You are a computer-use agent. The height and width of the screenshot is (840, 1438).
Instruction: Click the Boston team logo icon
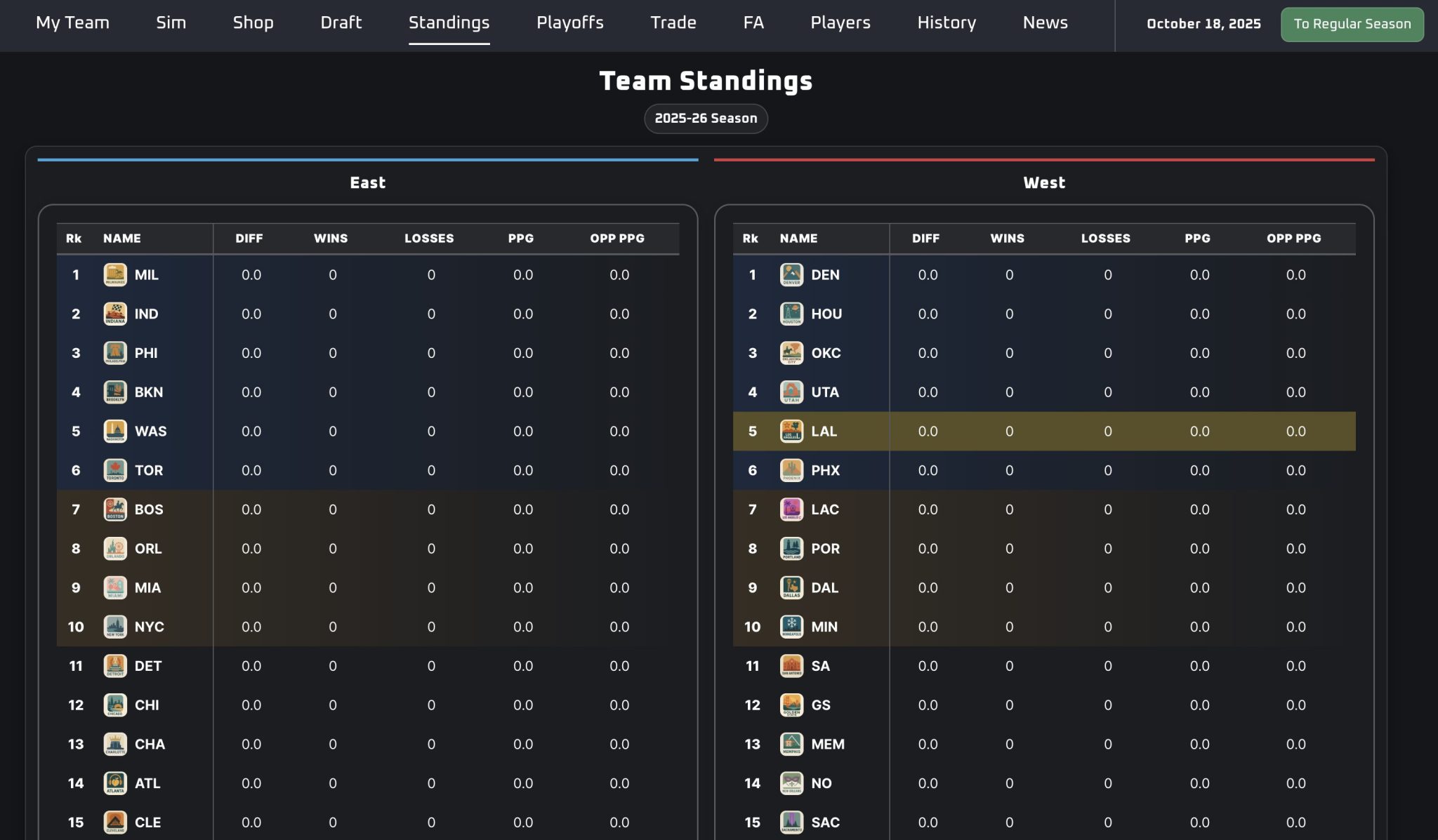pos(115,509)
